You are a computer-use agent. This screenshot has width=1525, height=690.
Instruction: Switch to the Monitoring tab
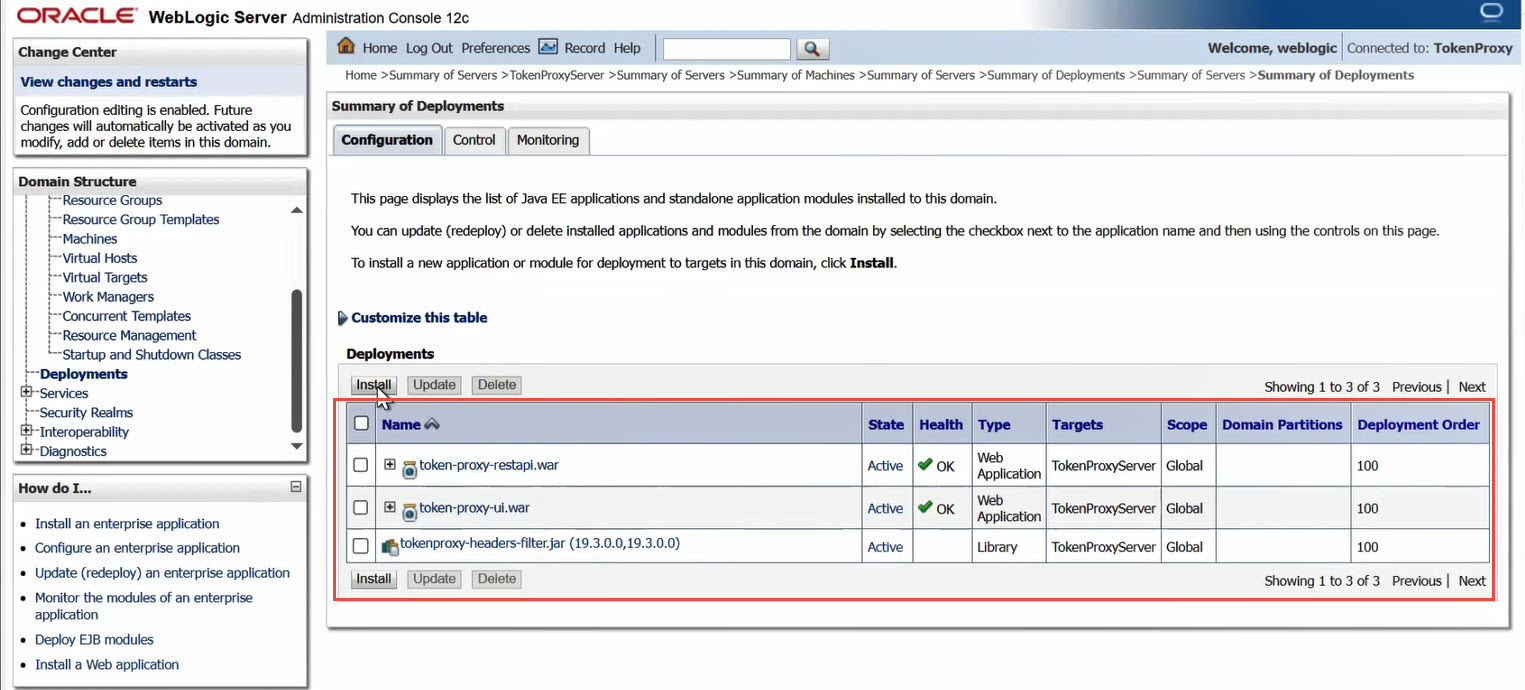pos(548,140)
